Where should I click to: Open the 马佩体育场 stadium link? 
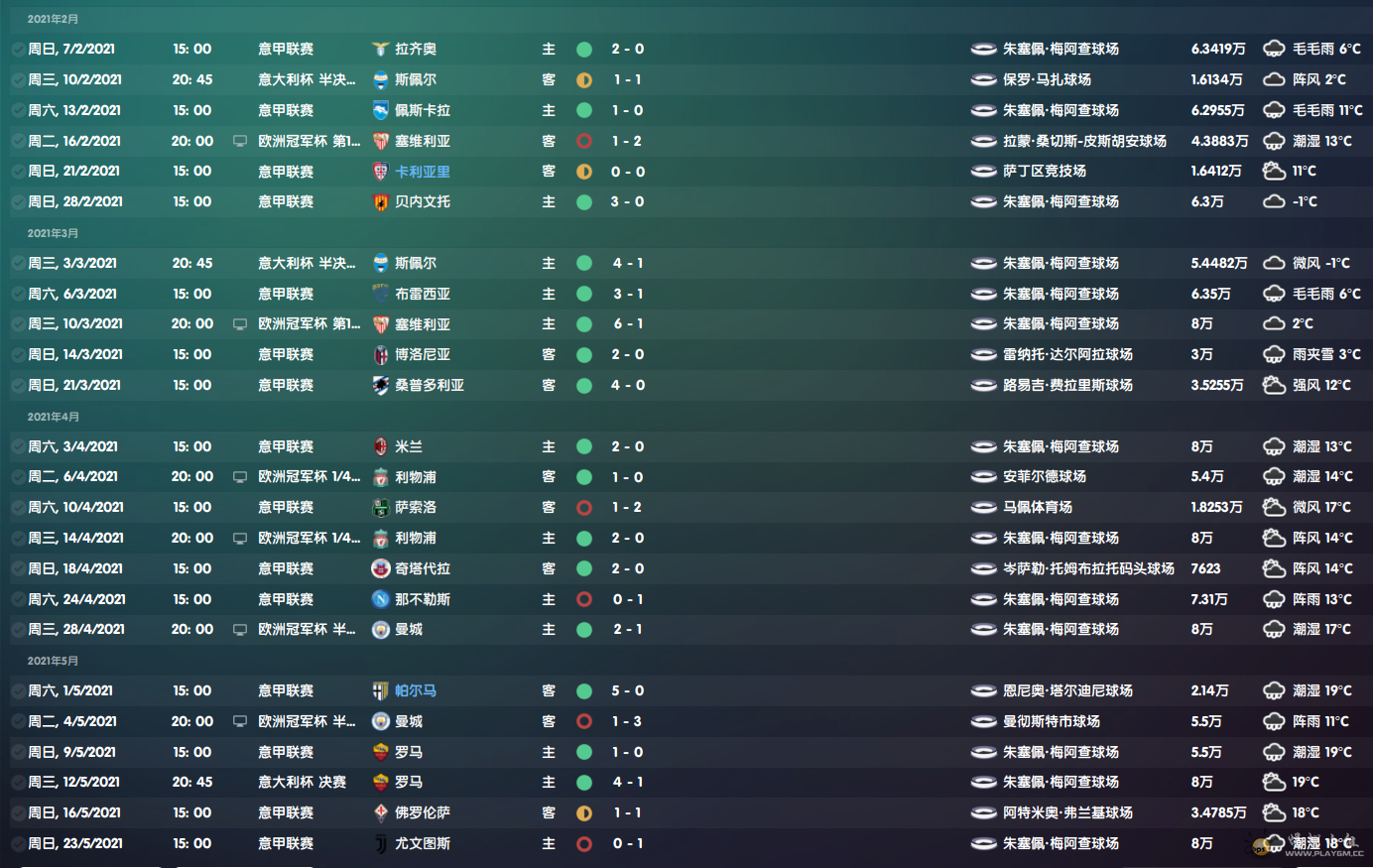[1037, 507]
